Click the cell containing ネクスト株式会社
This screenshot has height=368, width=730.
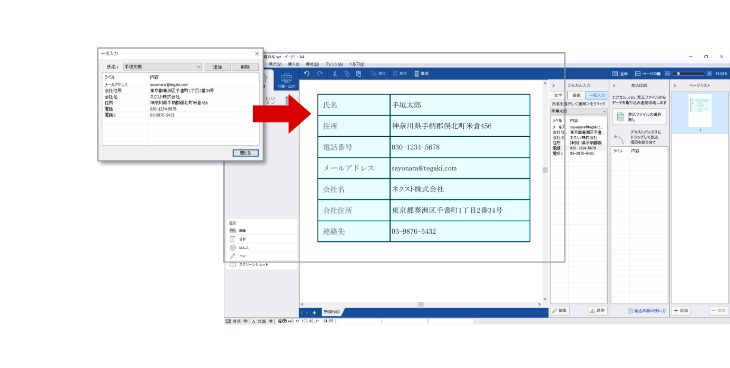point(460,189)
